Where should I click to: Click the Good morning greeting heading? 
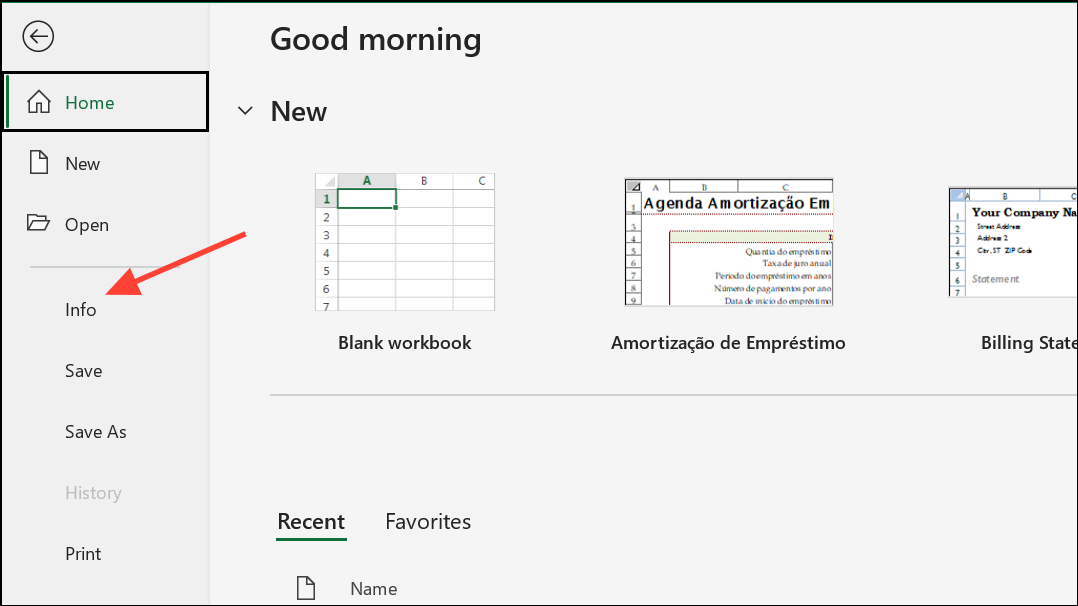(375, 38)
